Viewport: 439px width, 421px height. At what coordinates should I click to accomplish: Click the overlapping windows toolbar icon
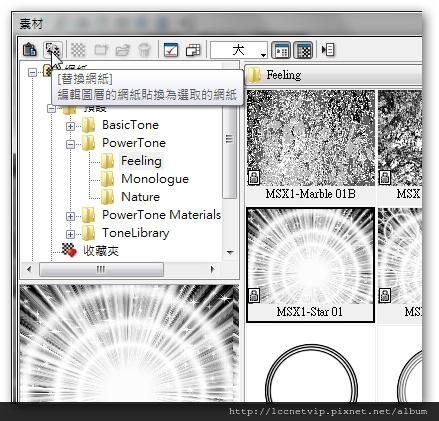pos(193,50)
